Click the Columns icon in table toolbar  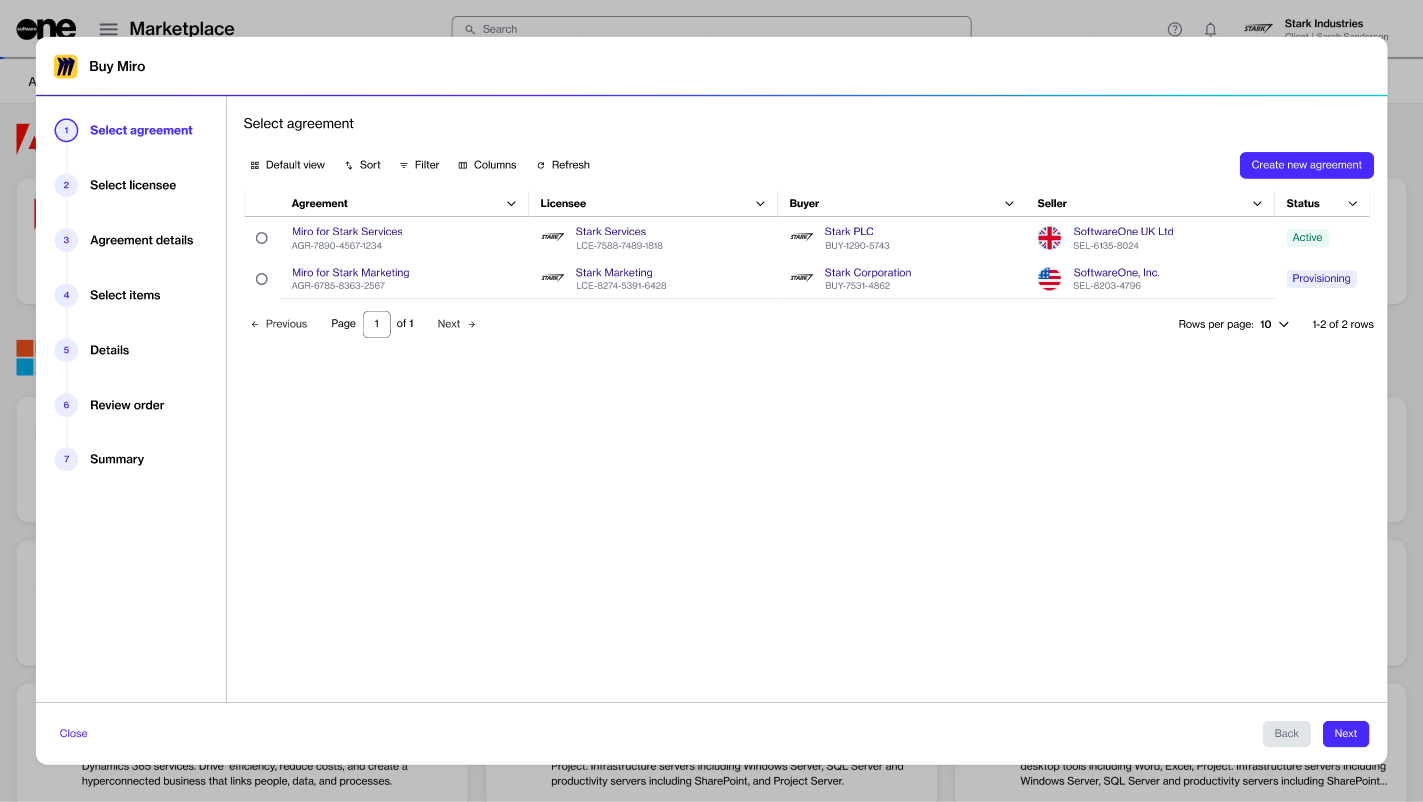click(x=463, y=165)
